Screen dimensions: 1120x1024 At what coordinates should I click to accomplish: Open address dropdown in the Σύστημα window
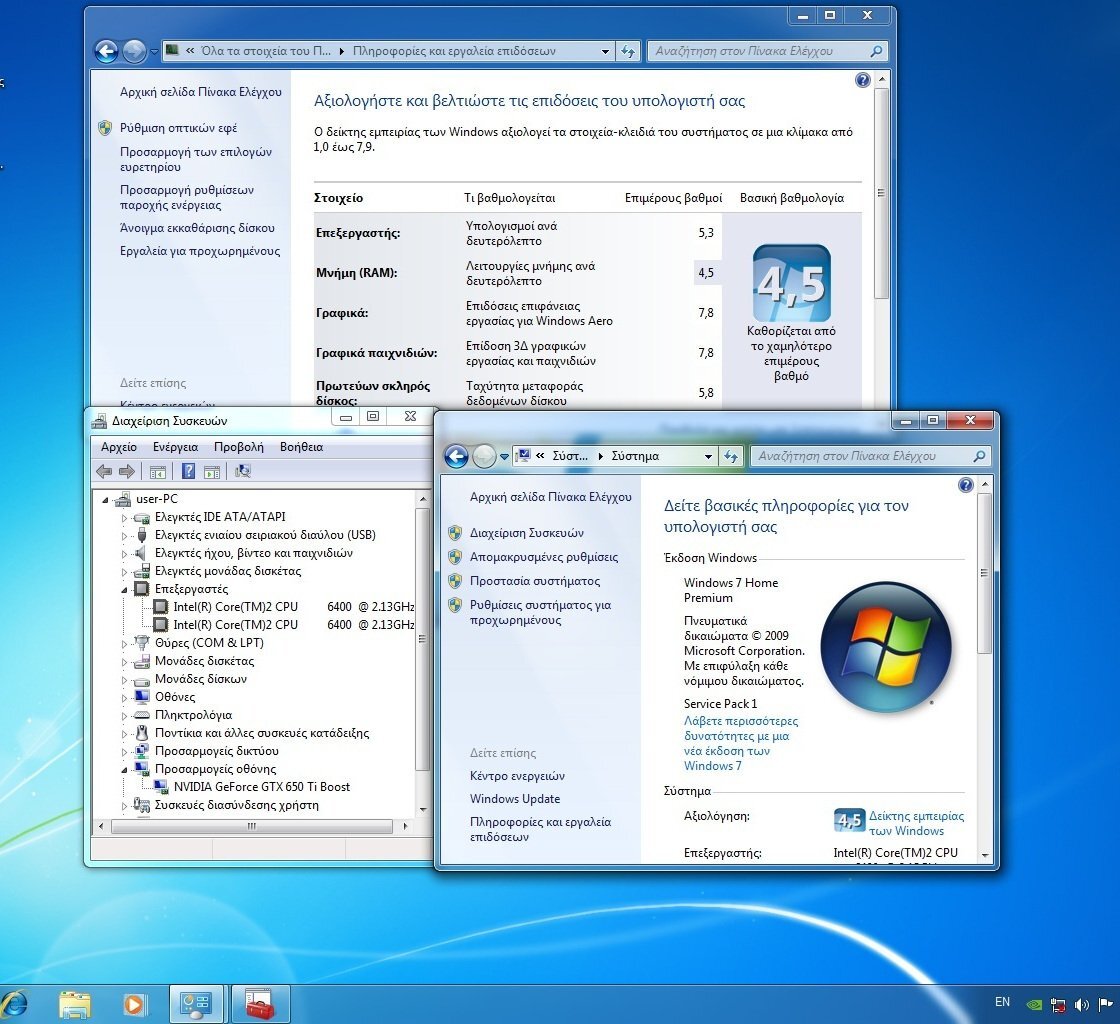708,456
